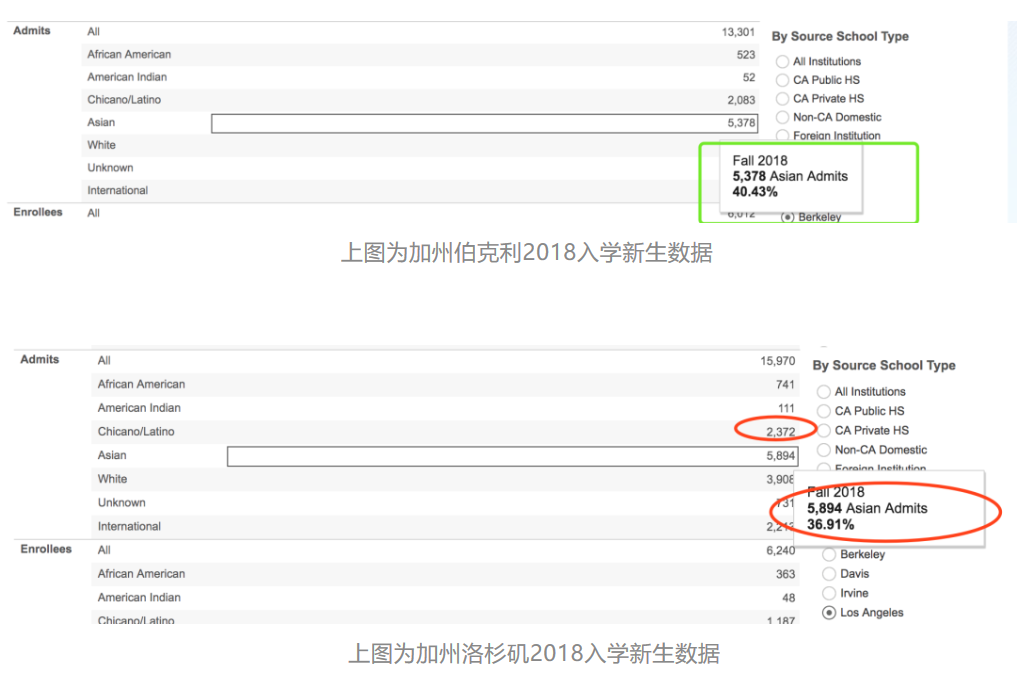
Task: Click the All admits value 13,301
Action: [x=738, y=32]
